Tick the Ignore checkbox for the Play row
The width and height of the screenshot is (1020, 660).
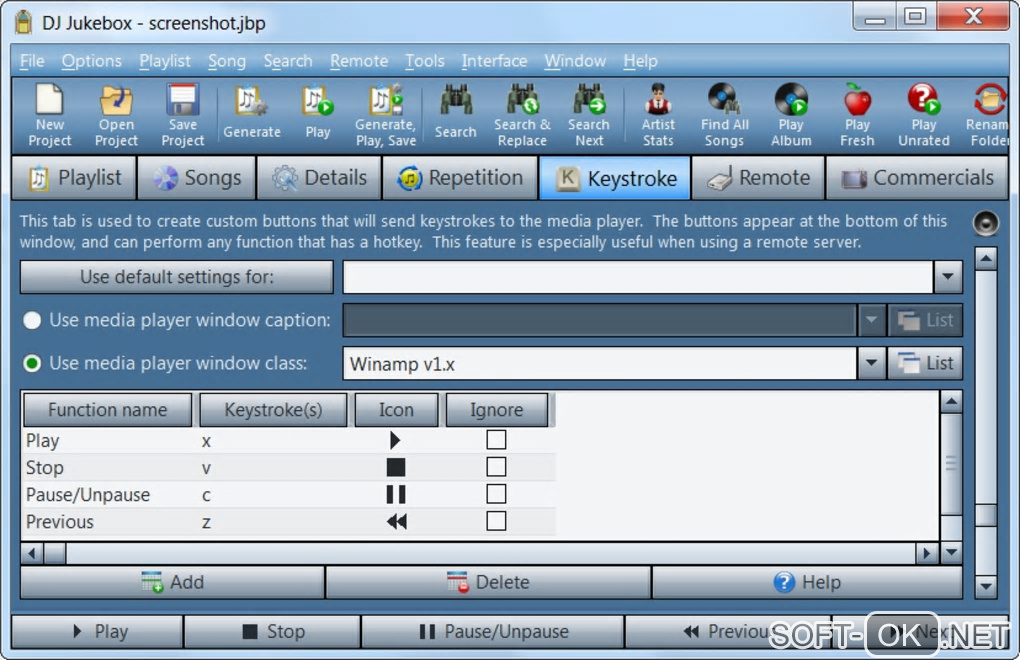496,440
